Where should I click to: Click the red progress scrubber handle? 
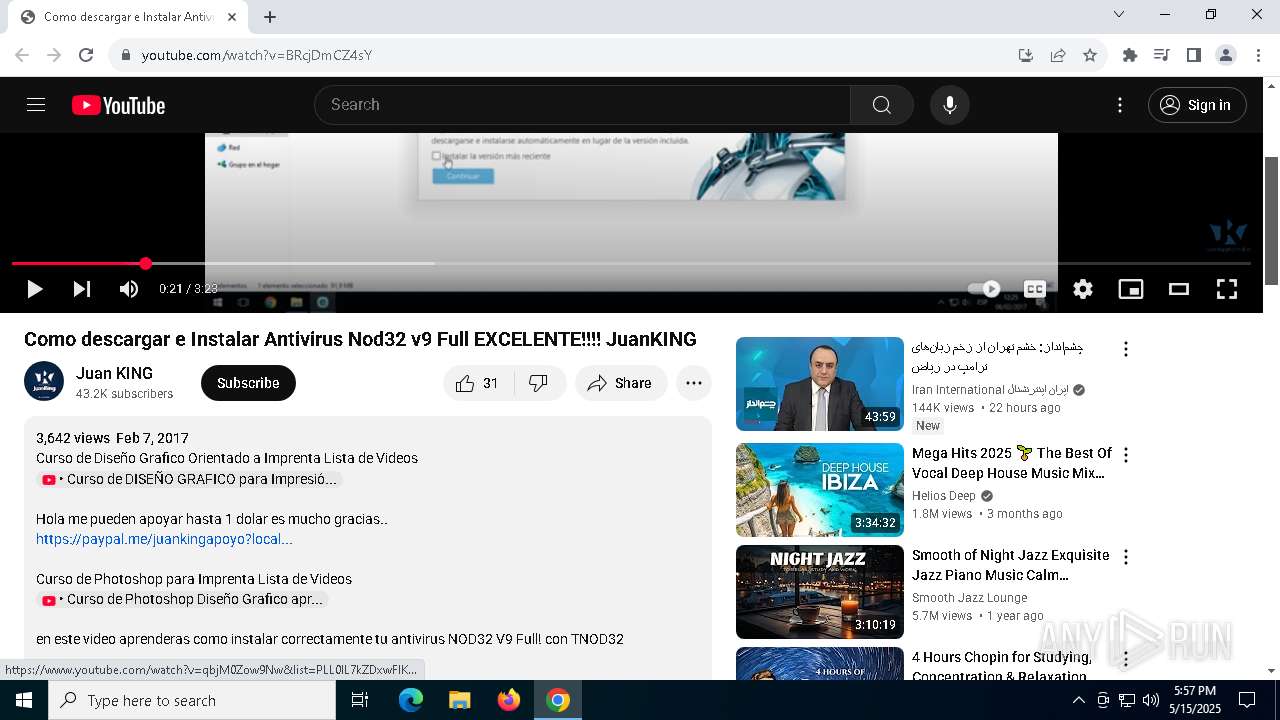[x=146, y=263]
